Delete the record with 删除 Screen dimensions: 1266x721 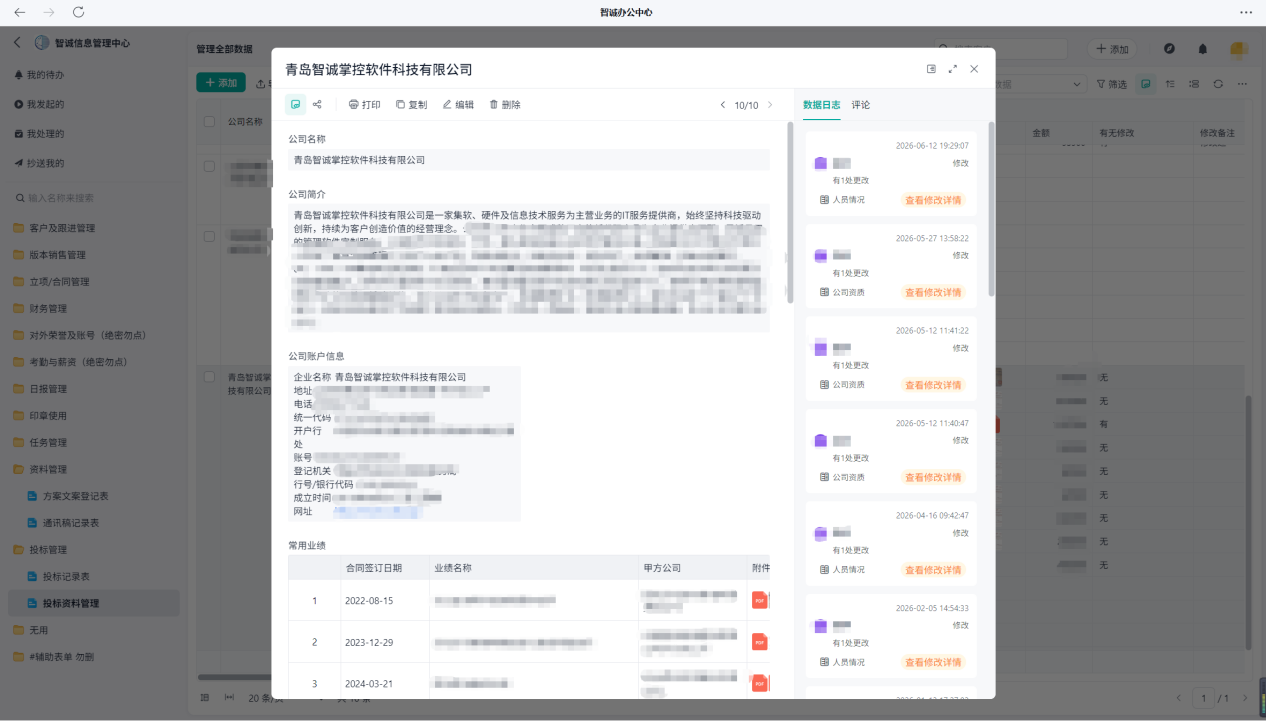[x=505, y=104]
